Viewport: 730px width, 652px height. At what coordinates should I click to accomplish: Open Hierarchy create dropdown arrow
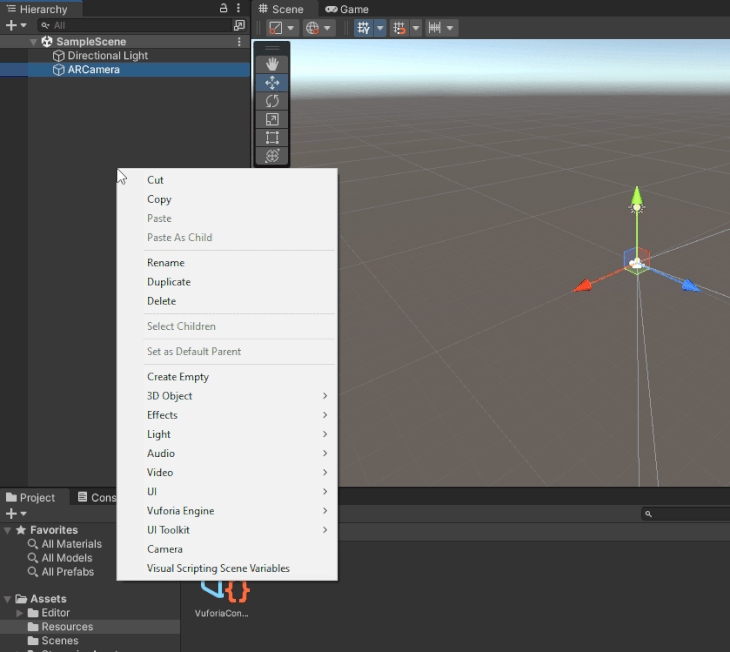click(x=23, y=25)
